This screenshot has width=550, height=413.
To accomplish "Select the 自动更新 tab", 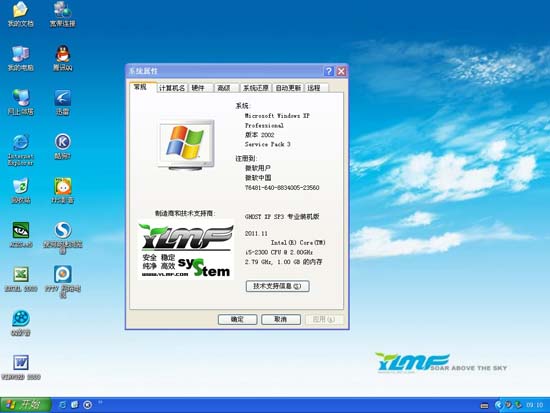I will tap(288, 88).
